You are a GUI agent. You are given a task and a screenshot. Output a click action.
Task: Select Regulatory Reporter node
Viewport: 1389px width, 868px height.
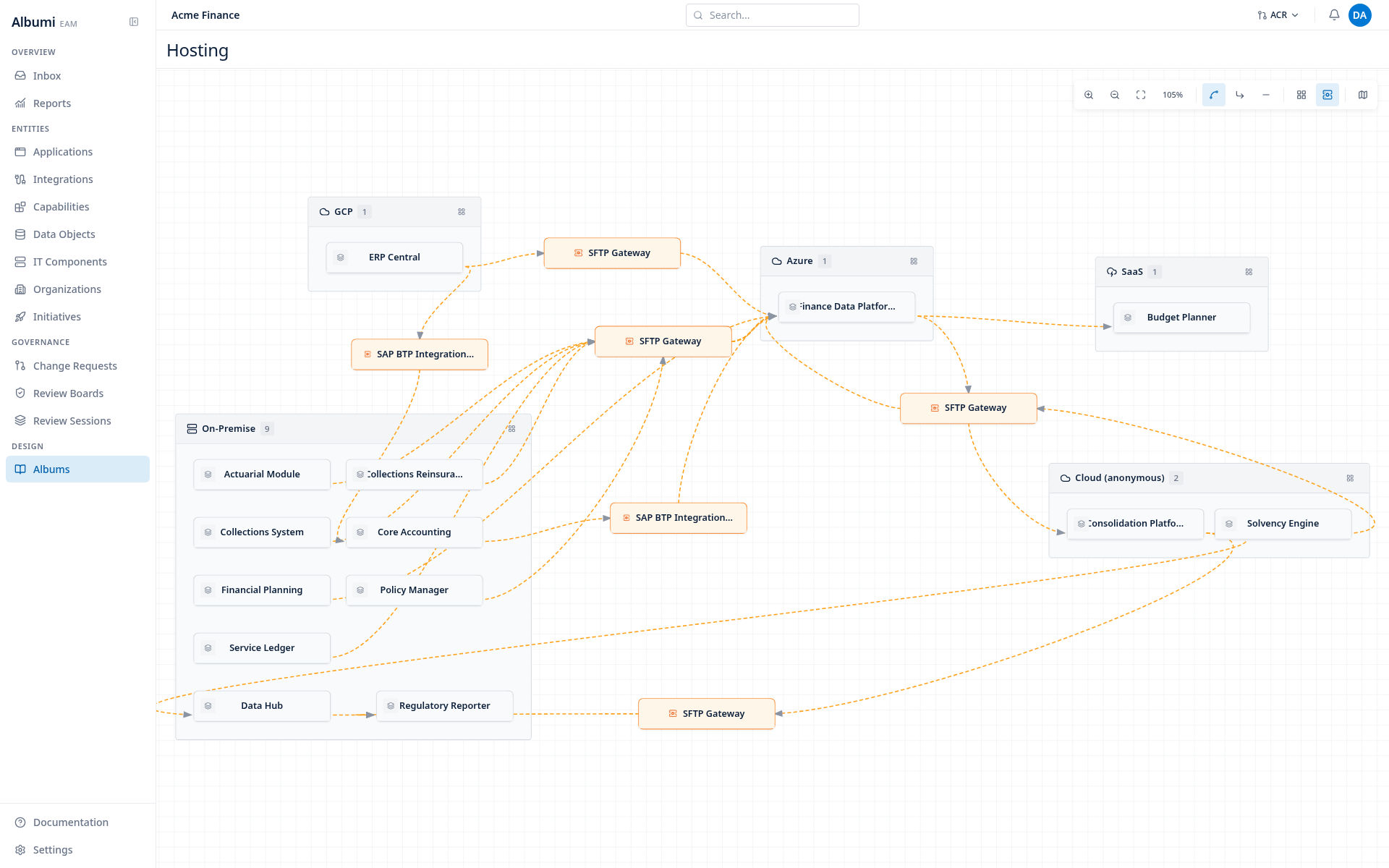[x=445, y=706]
